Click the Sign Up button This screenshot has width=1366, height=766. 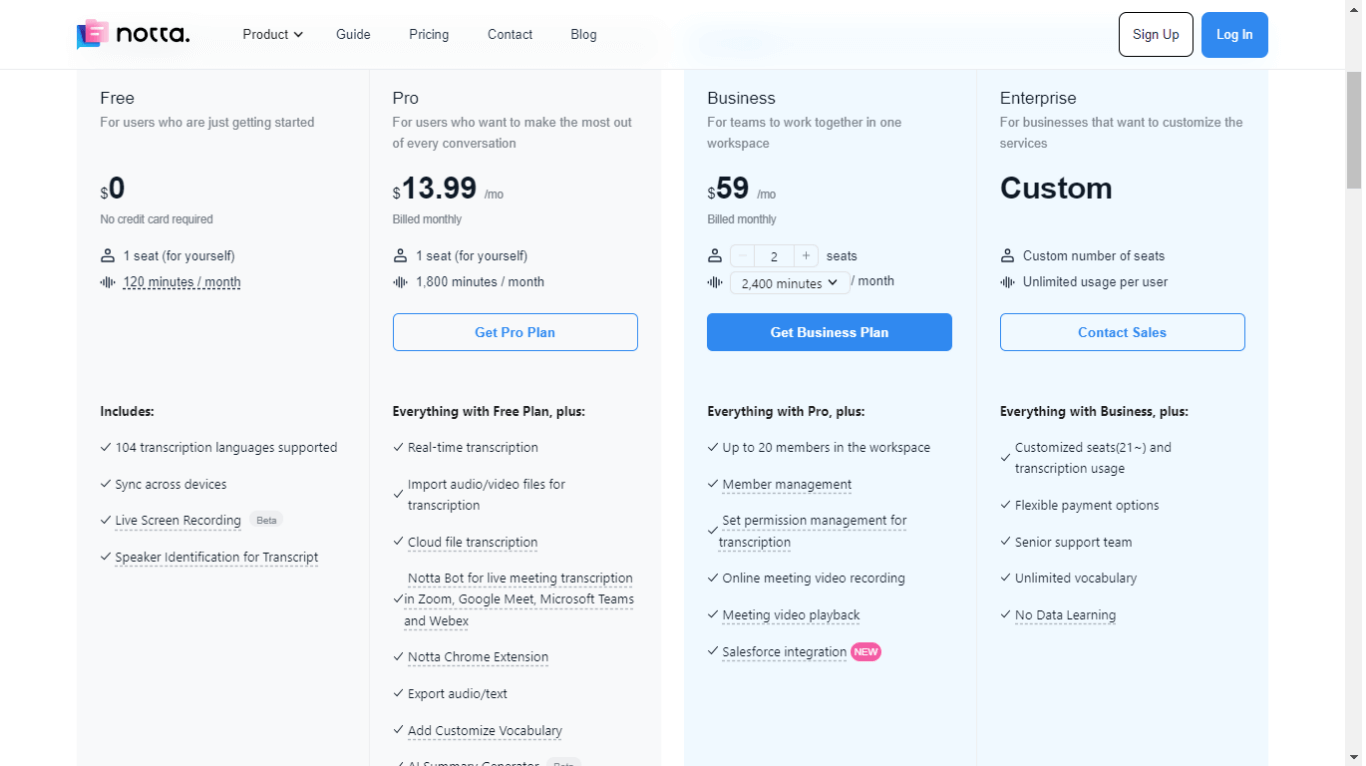[1156, 34]
